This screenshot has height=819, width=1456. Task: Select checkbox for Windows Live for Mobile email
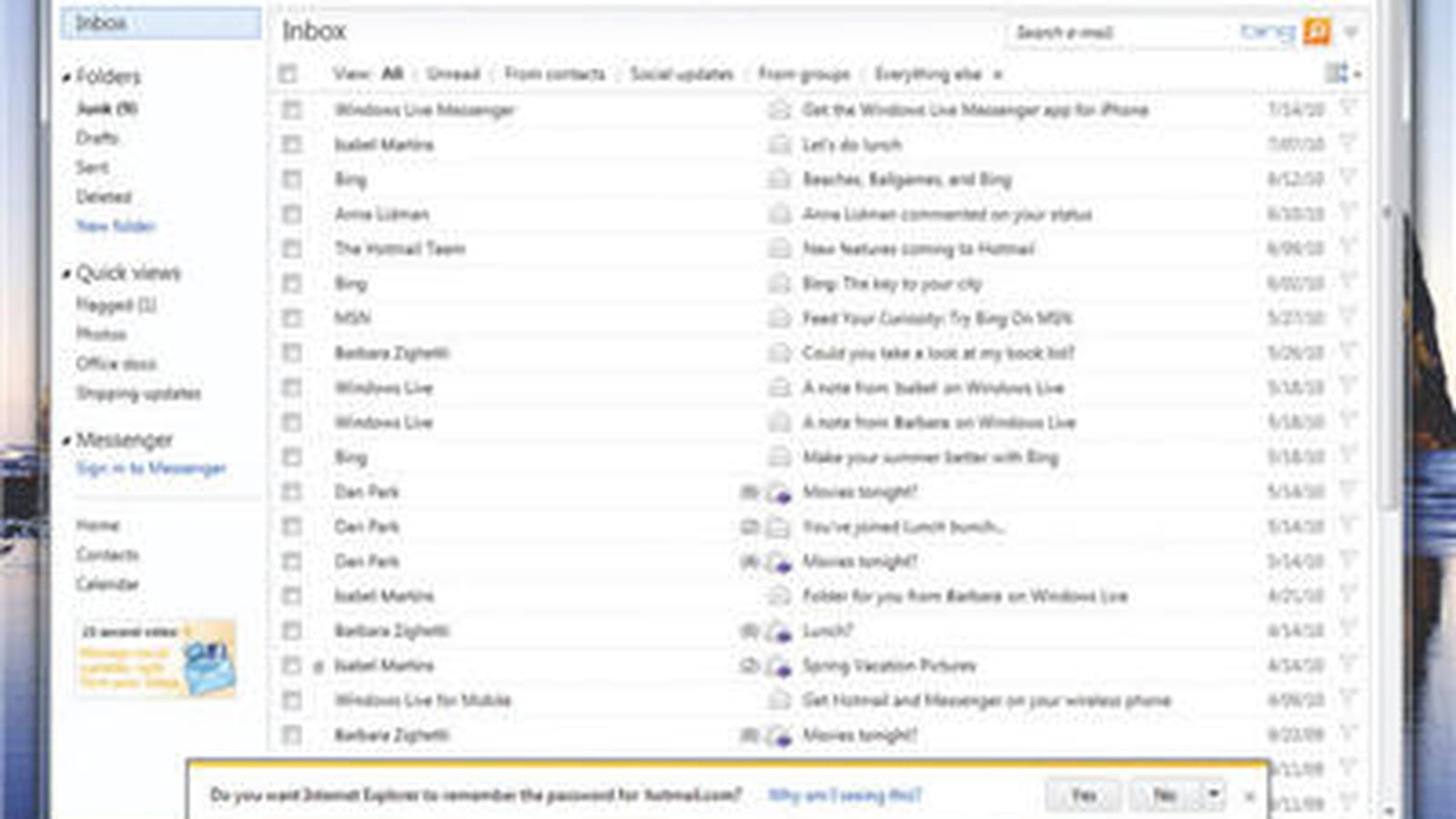click(291, 701)
